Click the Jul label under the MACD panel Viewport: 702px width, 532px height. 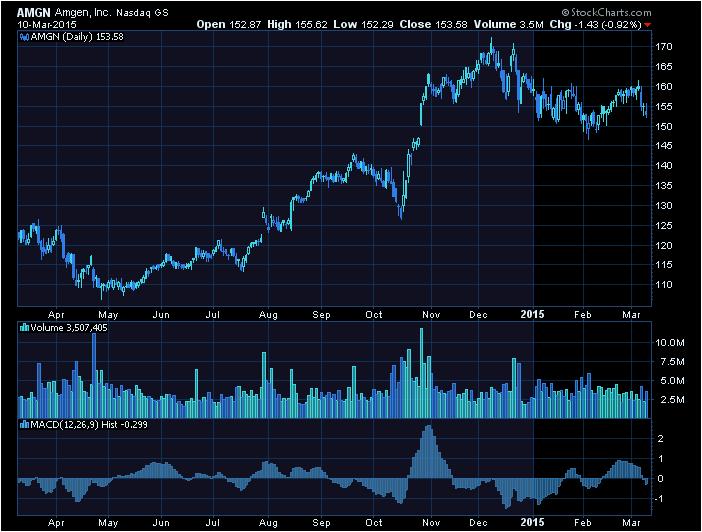pos(213,523)
